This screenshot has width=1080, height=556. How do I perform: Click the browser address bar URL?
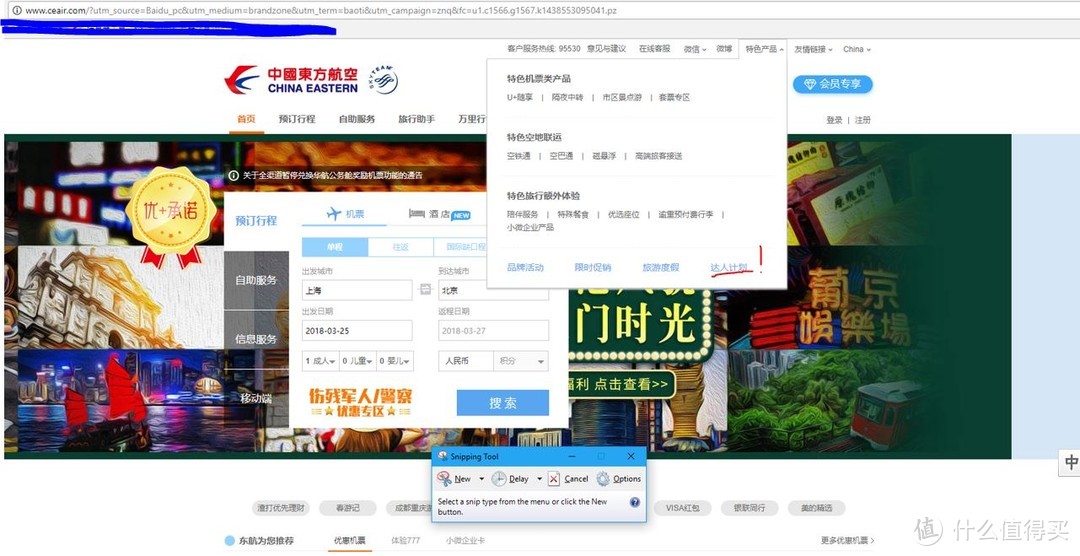(x=321, y=11)
